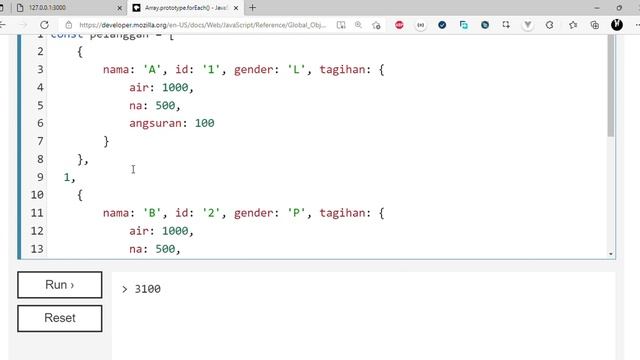Click 'air: 1000,' on line 12
The height and width of the screenshot is (360, 640).
[x=161, y=231]
